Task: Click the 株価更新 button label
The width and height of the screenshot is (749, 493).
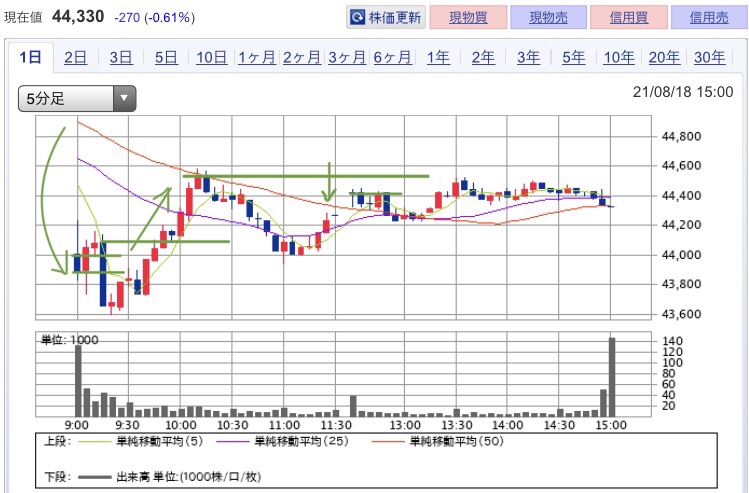Action: click(395, 18)
